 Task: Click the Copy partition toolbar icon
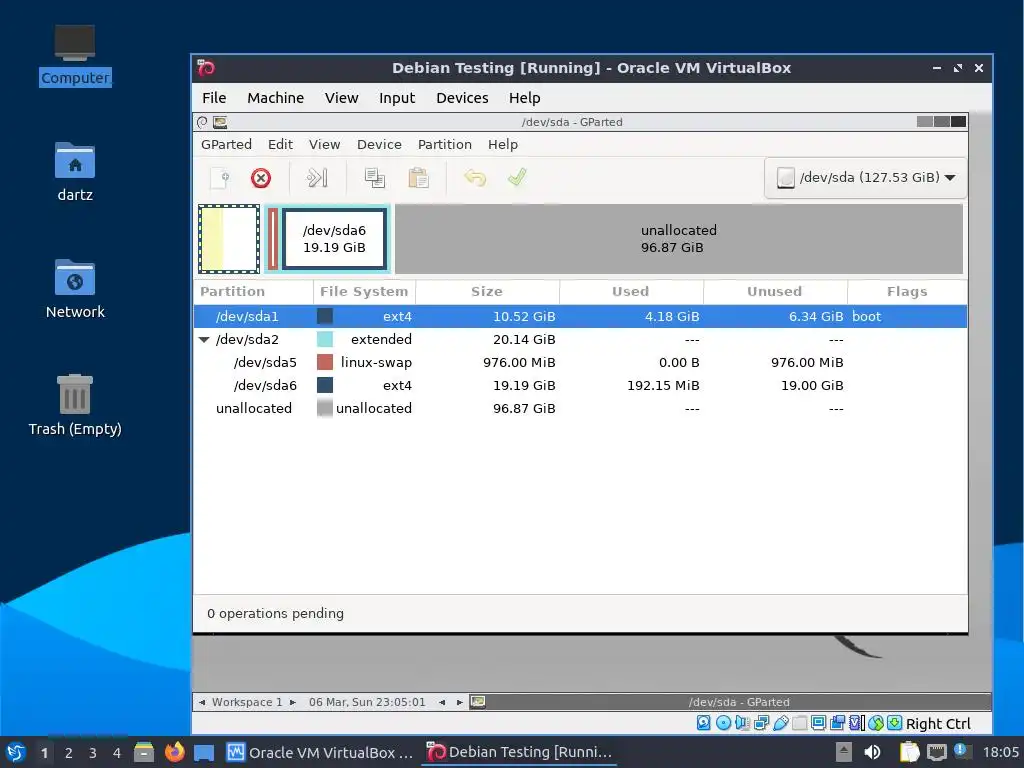coord(374,178)
